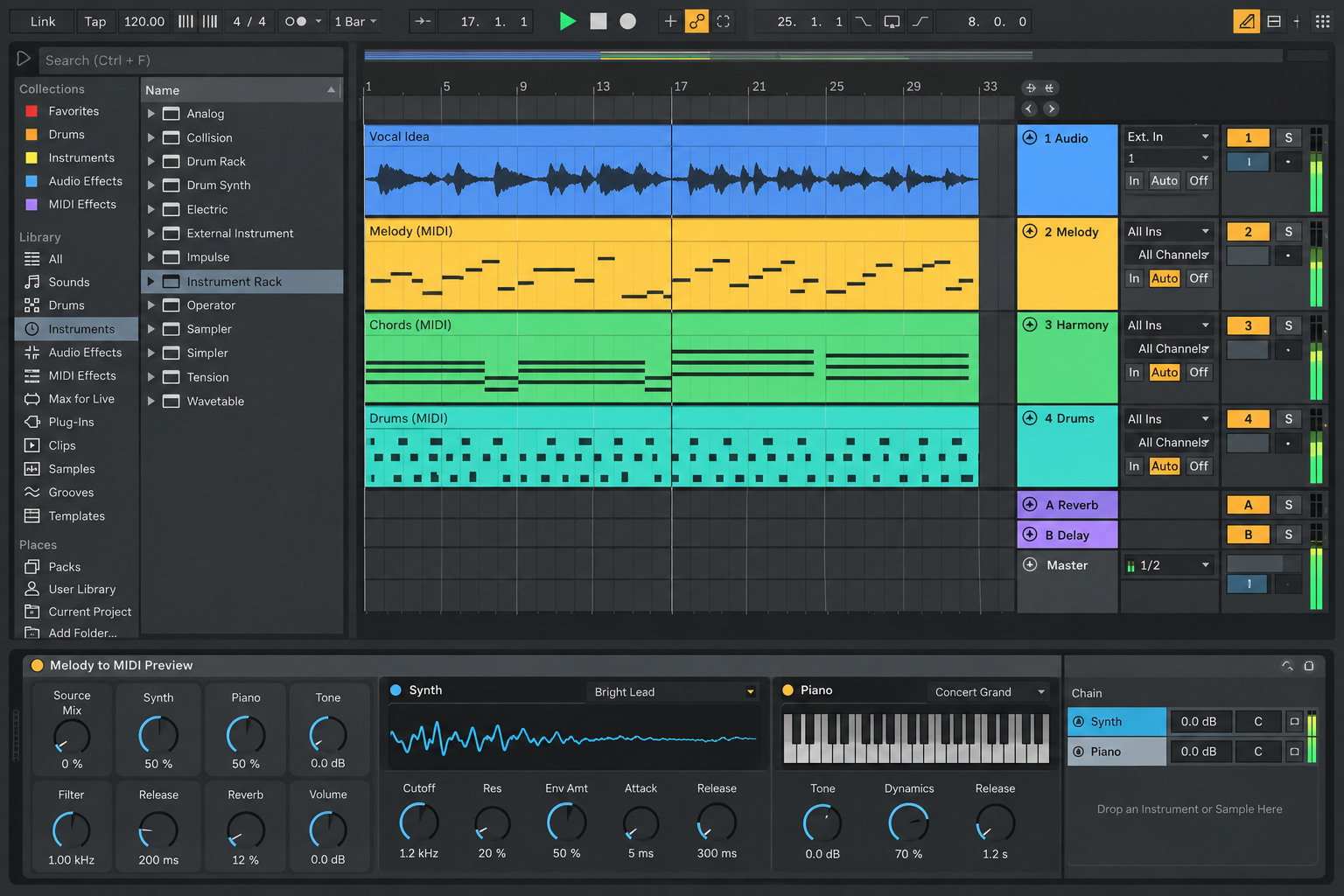Open Current Project under Places

point(90,612)
